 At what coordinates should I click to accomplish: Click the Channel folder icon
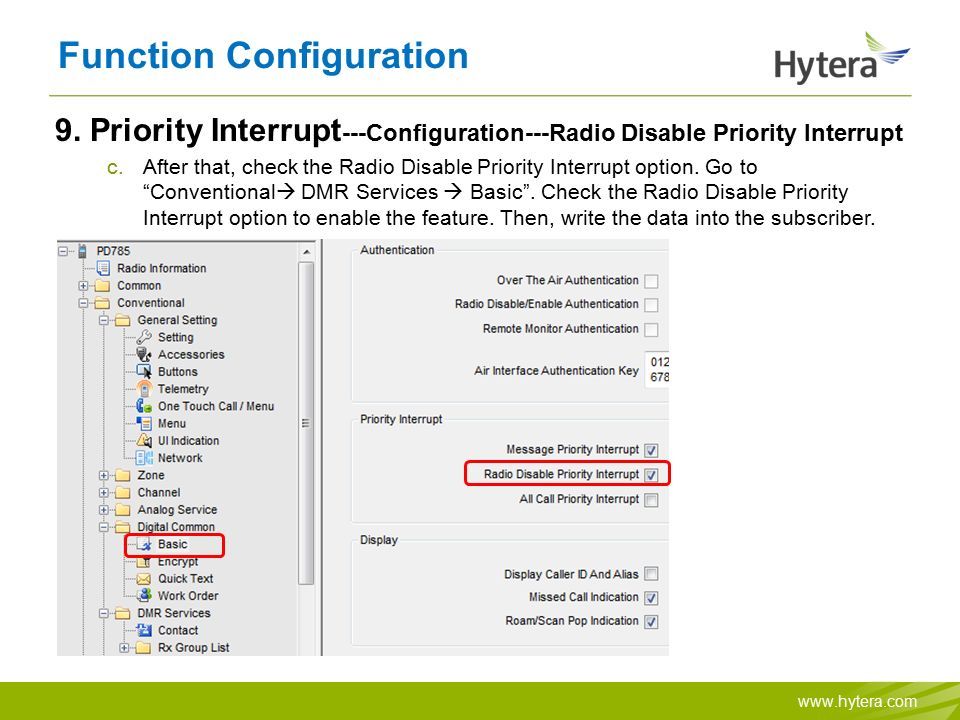pyautogui.click(x=123, y=492)
